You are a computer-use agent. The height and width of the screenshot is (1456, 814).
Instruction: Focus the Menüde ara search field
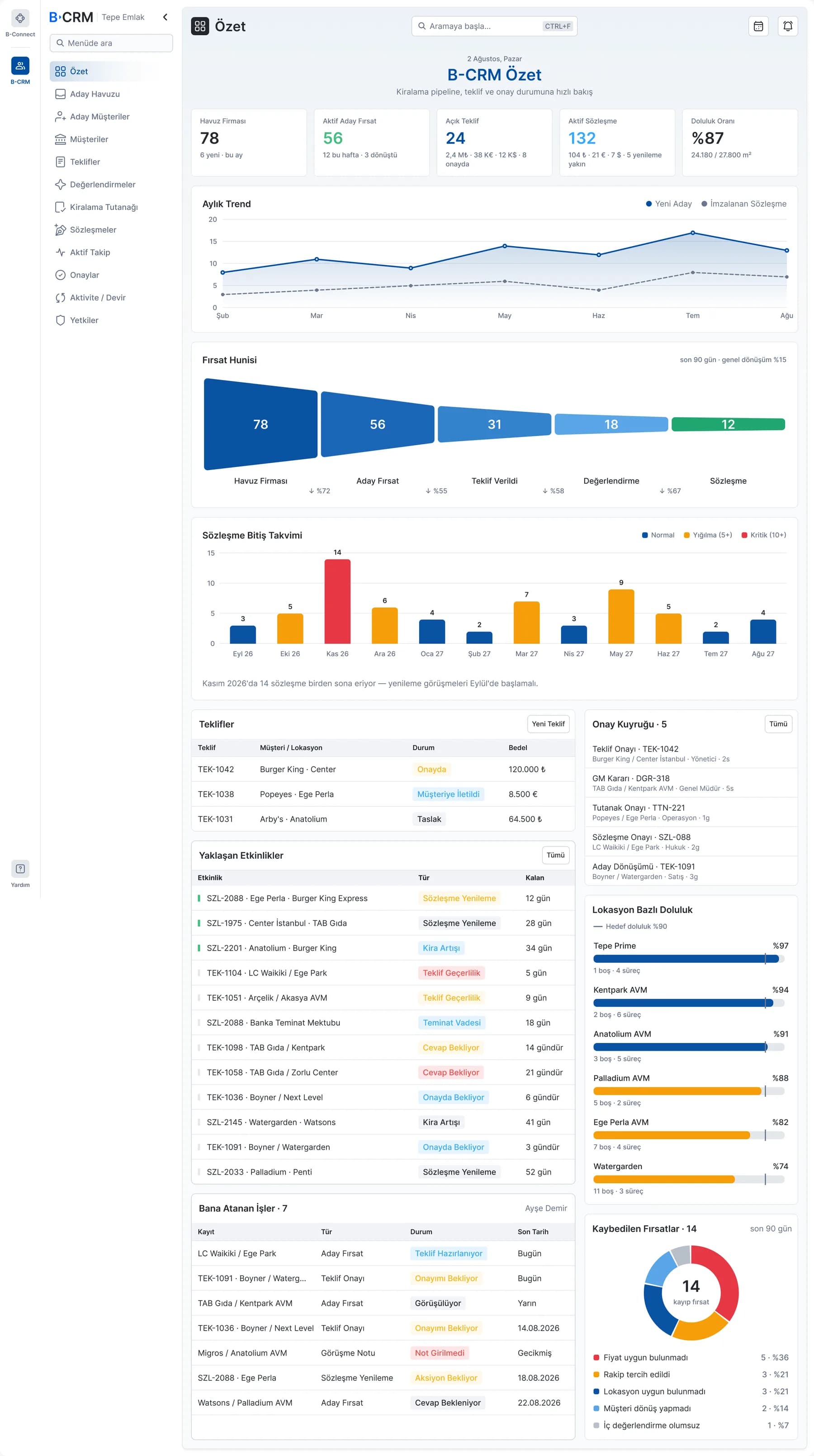click(111, 43)
